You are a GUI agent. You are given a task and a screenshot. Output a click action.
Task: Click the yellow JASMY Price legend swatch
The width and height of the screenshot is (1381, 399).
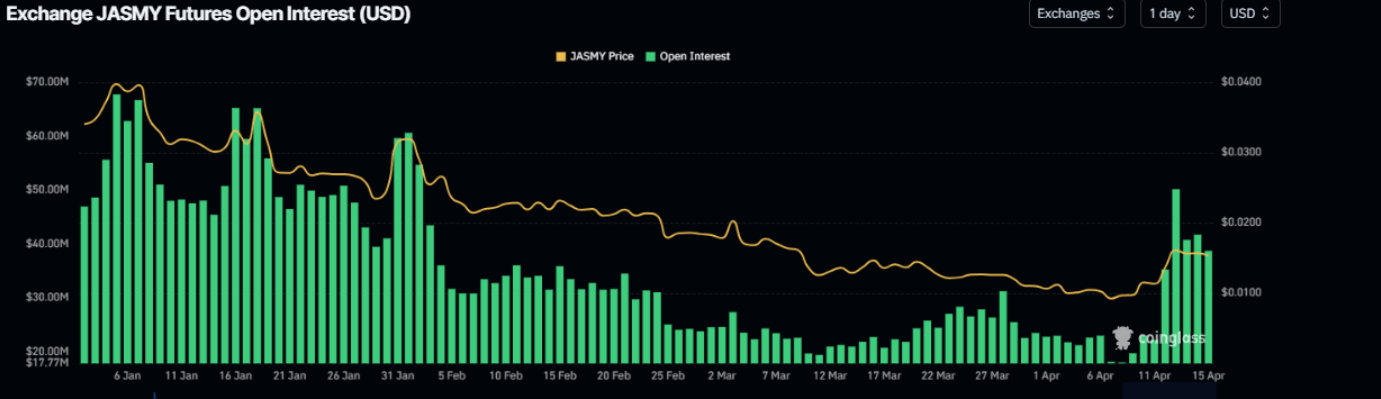point(560,56)
